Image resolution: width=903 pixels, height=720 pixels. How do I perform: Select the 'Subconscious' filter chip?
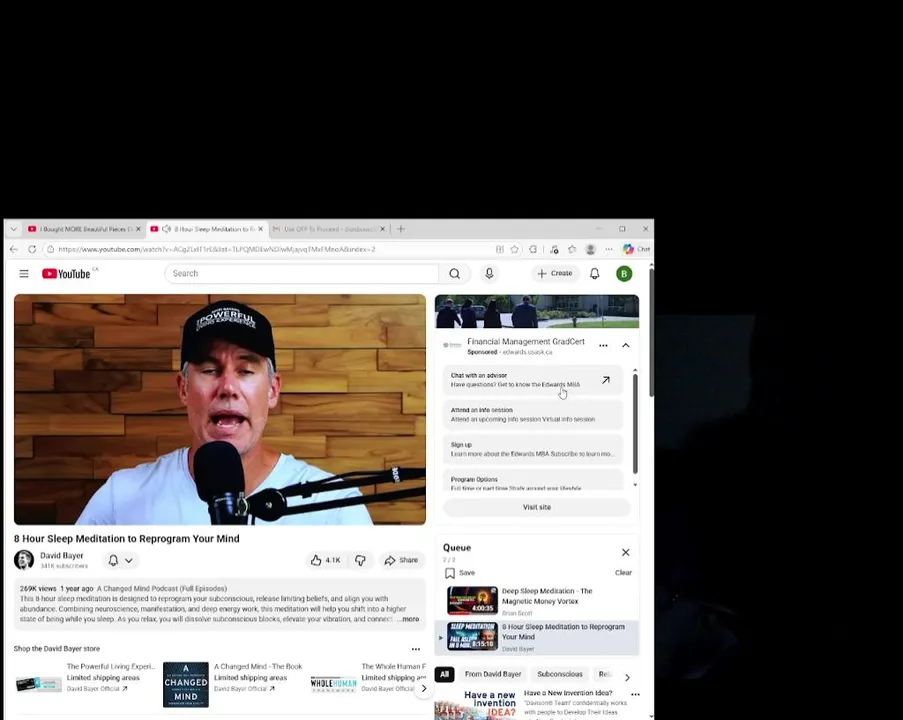(560, 674)
